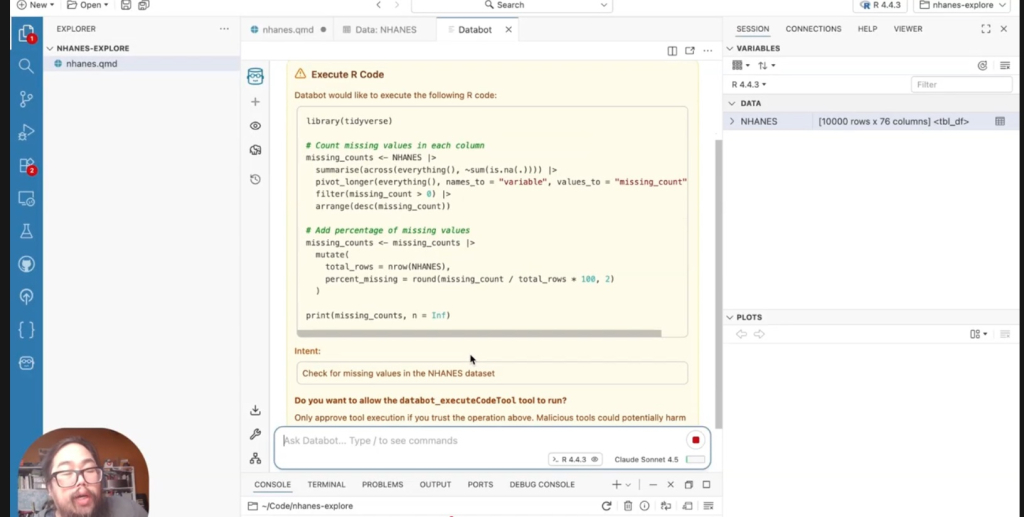Screen dimensions: 1024x517
Task: Focus the Ask Databot input field
Action: pyautogui.click(x=482, y=441)
